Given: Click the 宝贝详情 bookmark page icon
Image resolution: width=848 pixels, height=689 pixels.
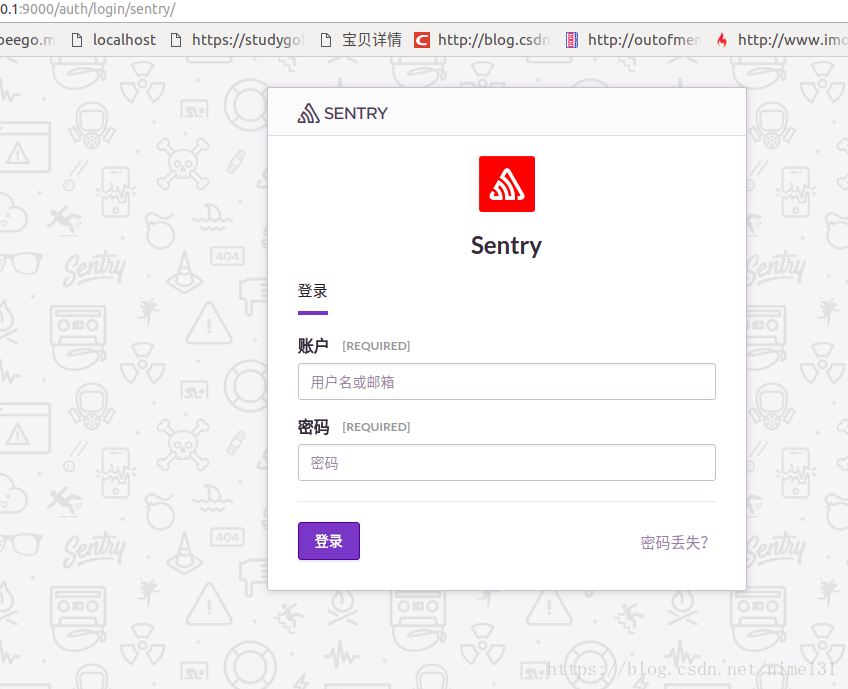Looking at the screenshot, I should [x=326, y=40].
